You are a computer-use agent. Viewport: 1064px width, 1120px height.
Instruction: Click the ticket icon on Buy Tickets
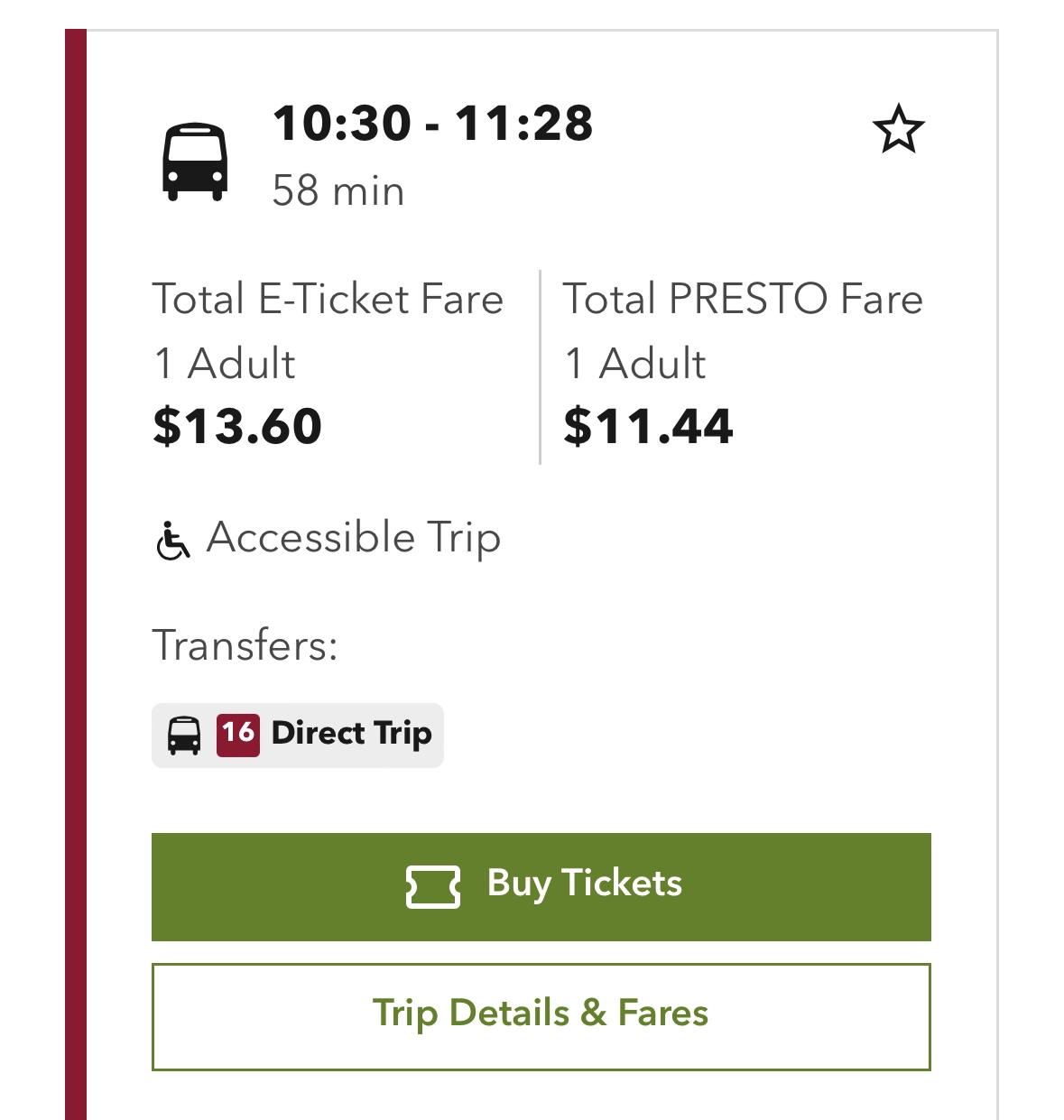(433, 886)
